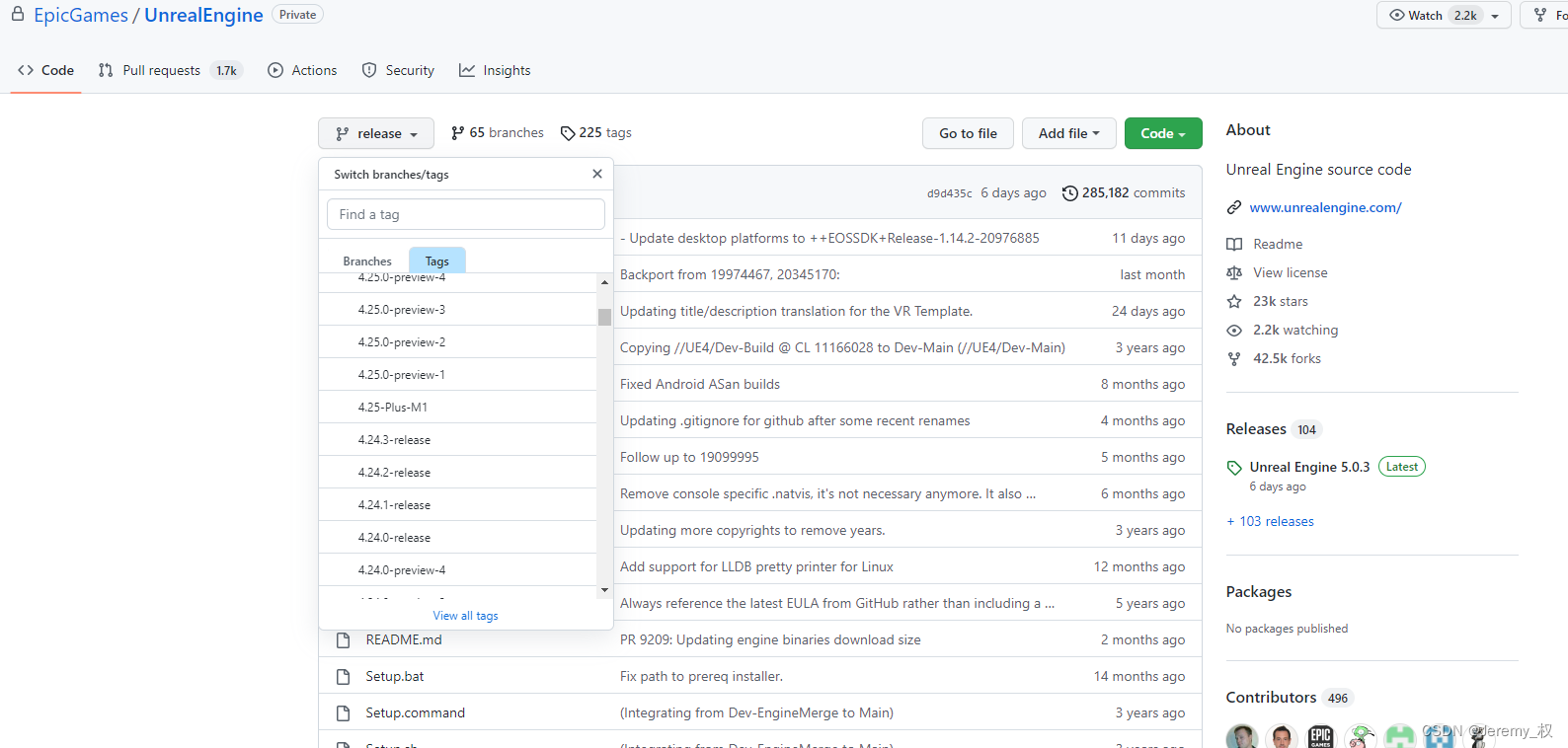Screen dimensions: 1568x748
Task: Click the tag list scrollbar up arrow
Action: (x=604, y=282)
